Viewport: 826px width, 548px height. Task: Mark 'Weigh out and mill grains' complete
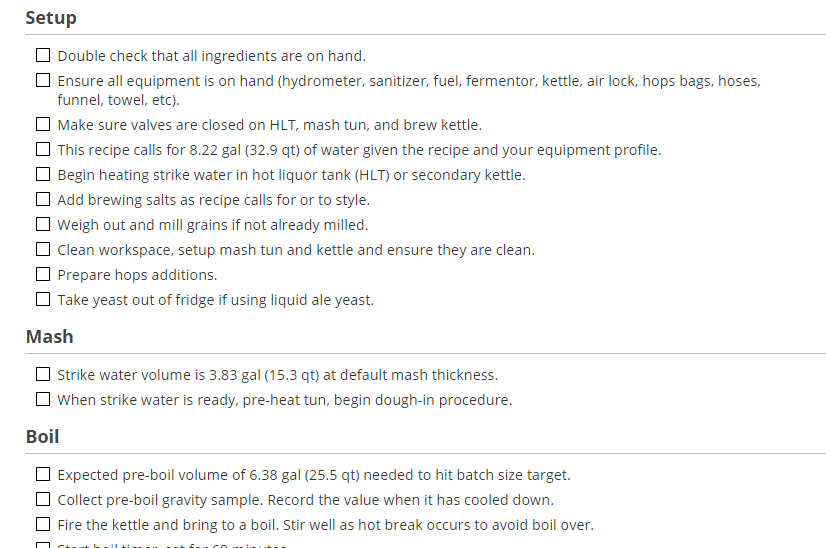point(43,225)
